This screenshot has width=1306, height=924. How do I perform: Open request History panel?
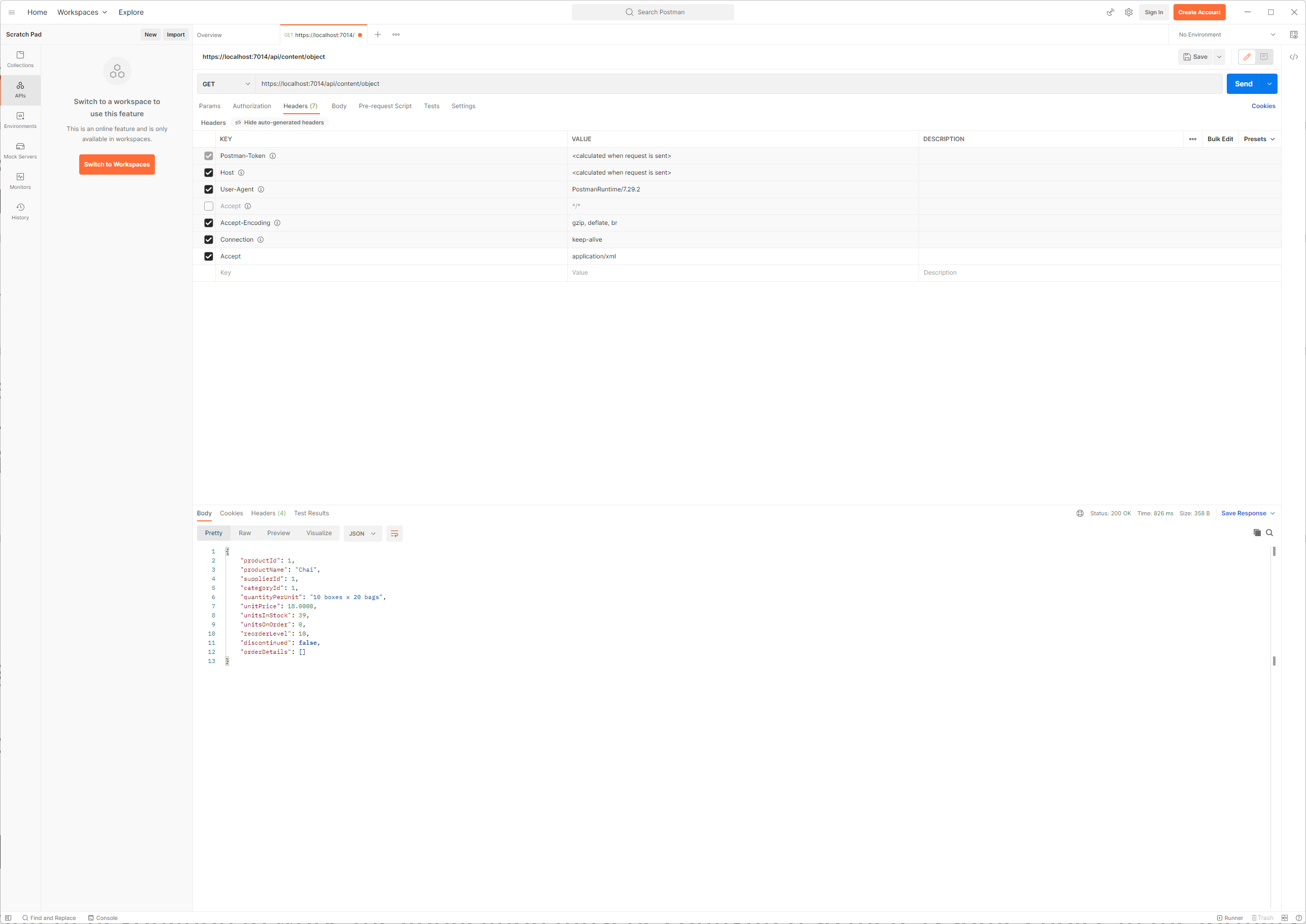20,211
